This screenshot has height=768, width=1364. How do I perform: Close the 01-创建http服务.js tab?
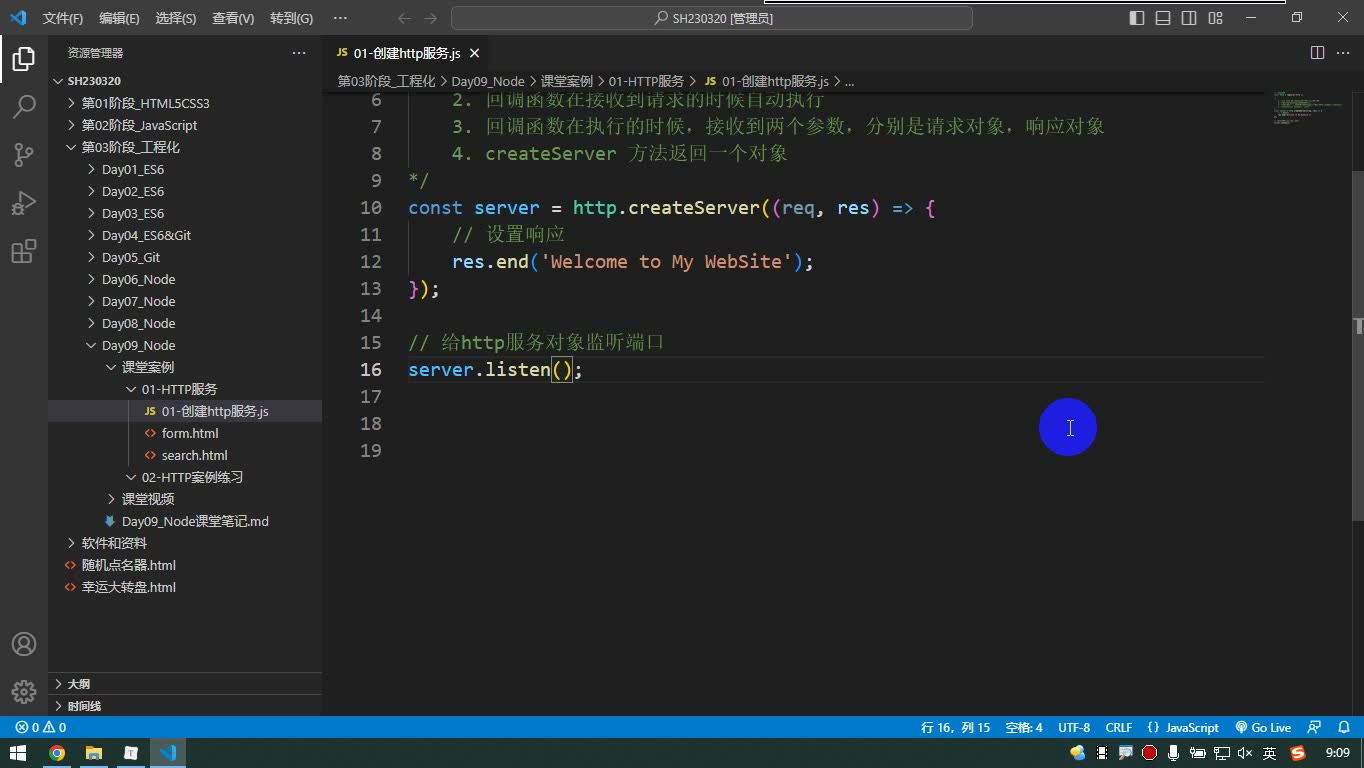(475, 53)
